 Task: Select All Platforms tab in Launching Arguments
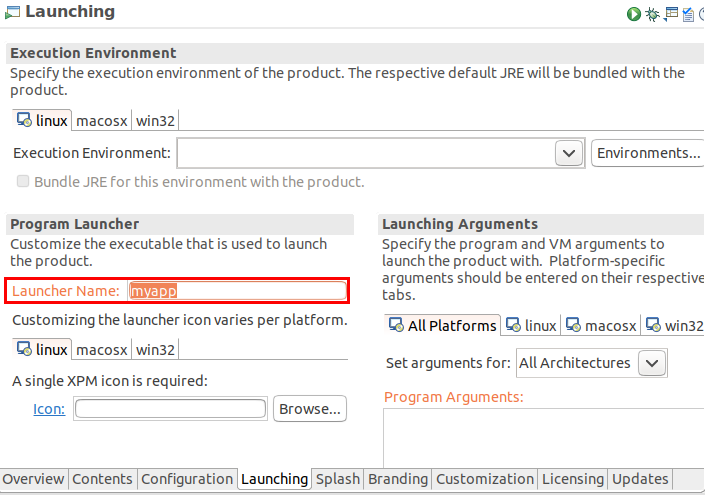[x=442, y=325]
